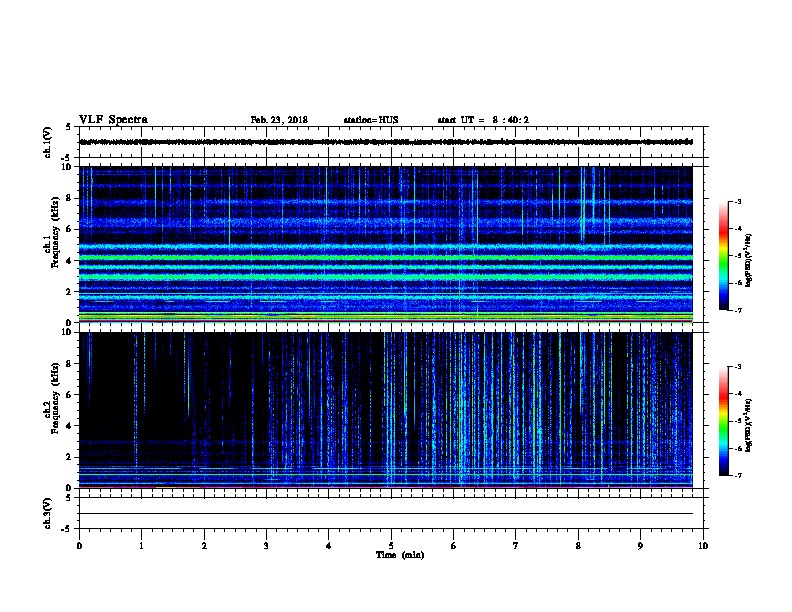Click the ch.3(V) axis "-5" tick label
The width and height of the screenshot is (792, 612).
pyautogui.click(x=67, y=529)
